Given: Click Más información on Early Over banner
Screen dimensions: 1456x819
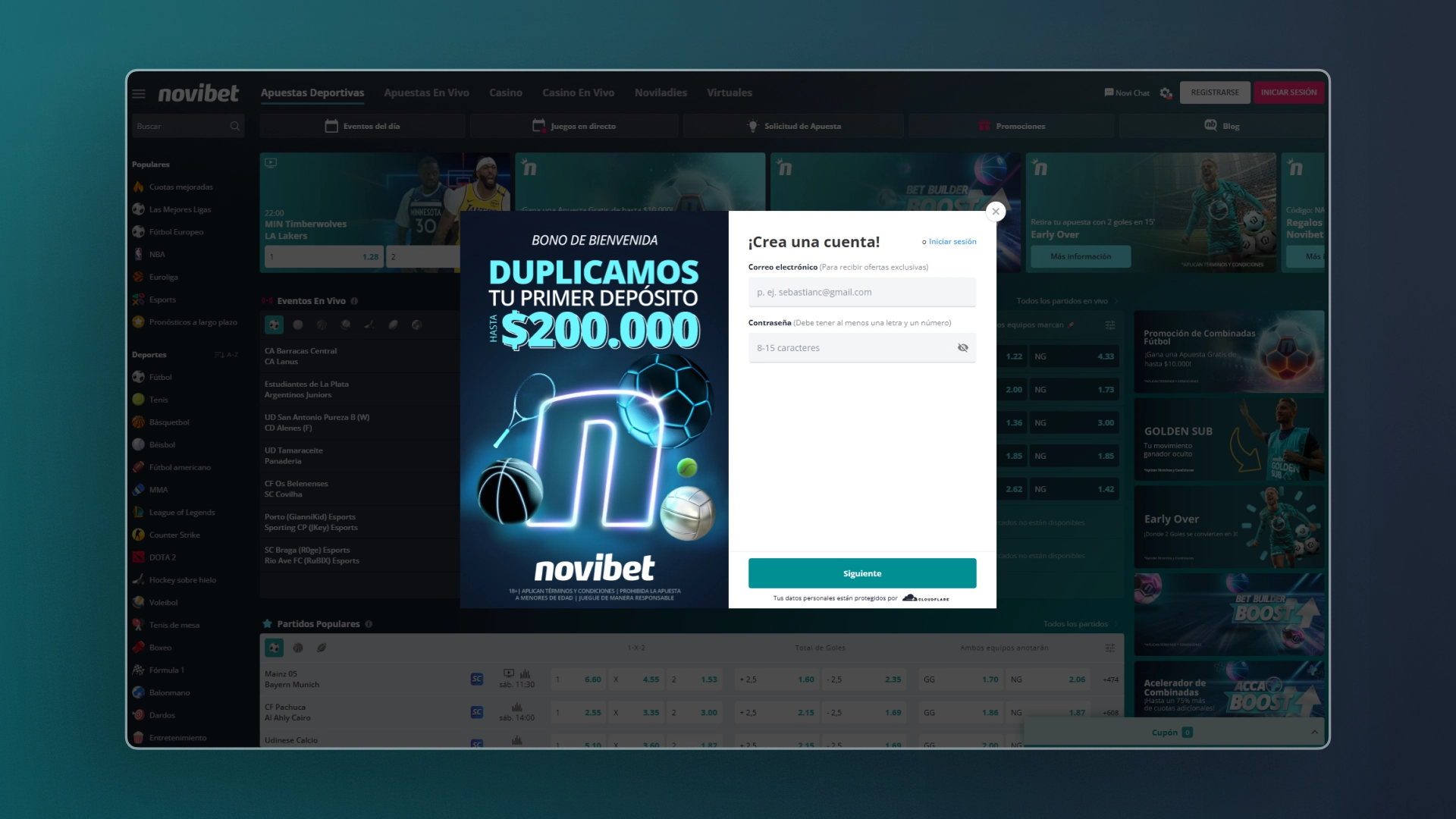Looking at the screenshot, I should [x=1081, y=257].
